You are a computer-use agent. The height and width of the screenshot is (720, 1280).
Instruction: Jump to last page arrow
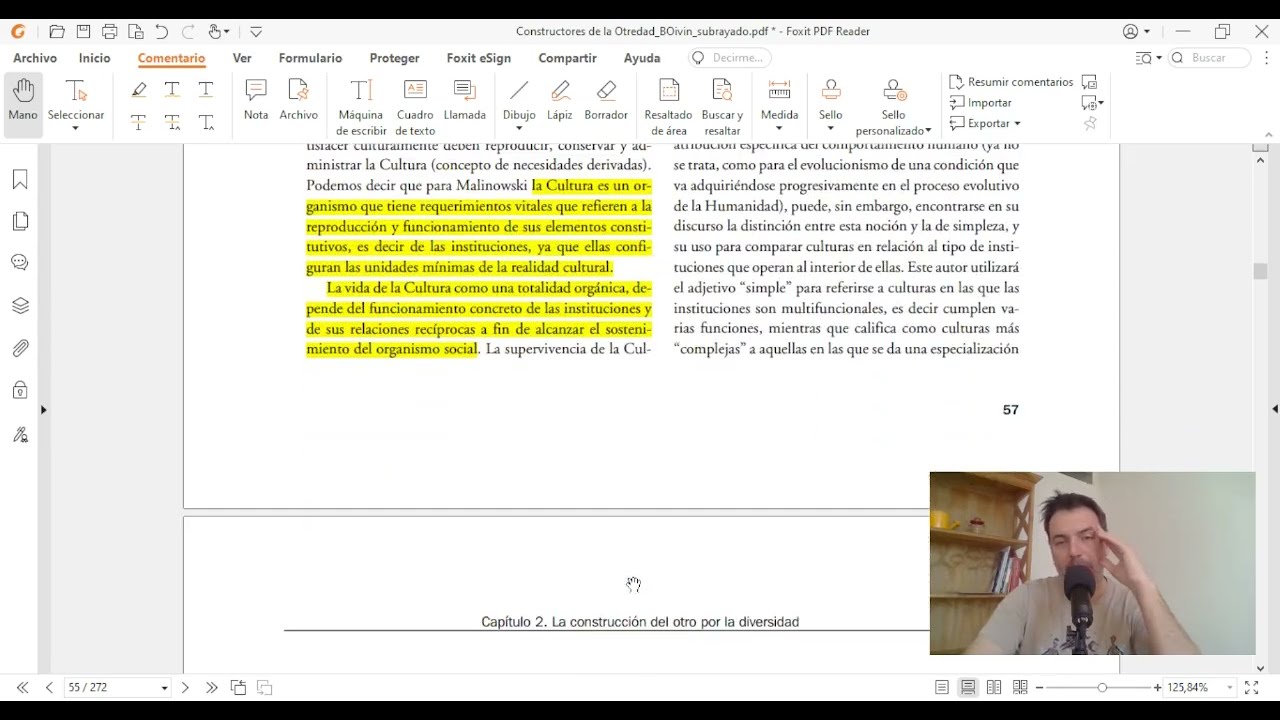tap(211, 688)
